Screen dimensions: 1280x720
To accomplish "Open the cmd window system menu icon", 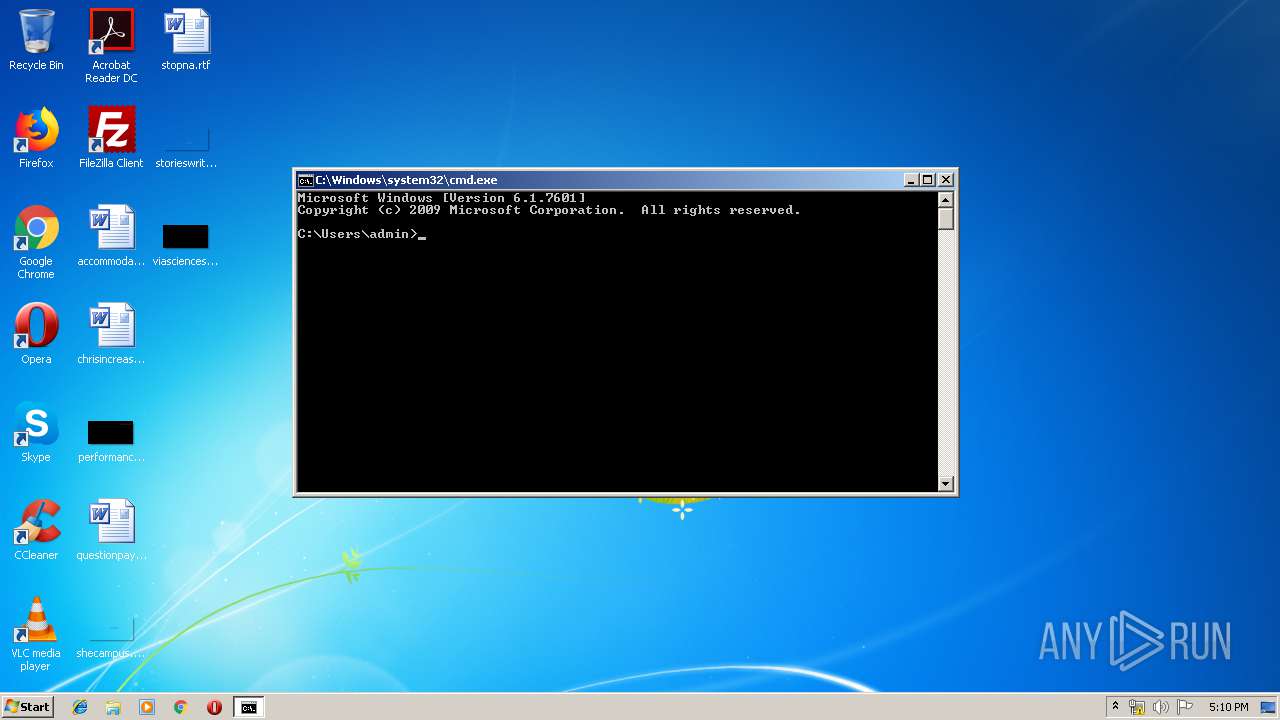I will (305, 180).
